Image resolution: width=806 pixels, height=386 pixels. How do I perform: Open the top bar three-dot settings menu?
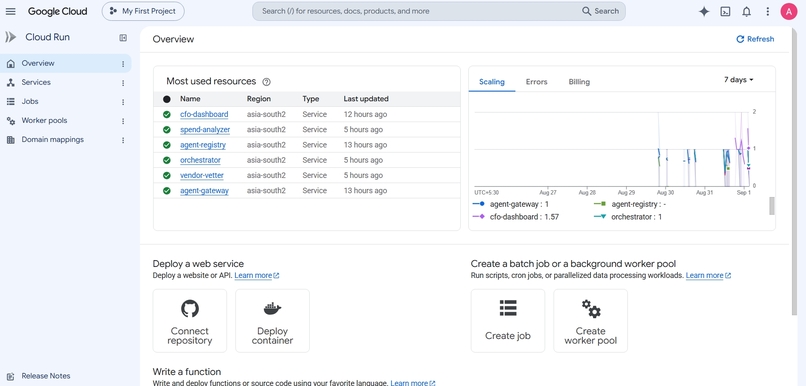(767, 11)
